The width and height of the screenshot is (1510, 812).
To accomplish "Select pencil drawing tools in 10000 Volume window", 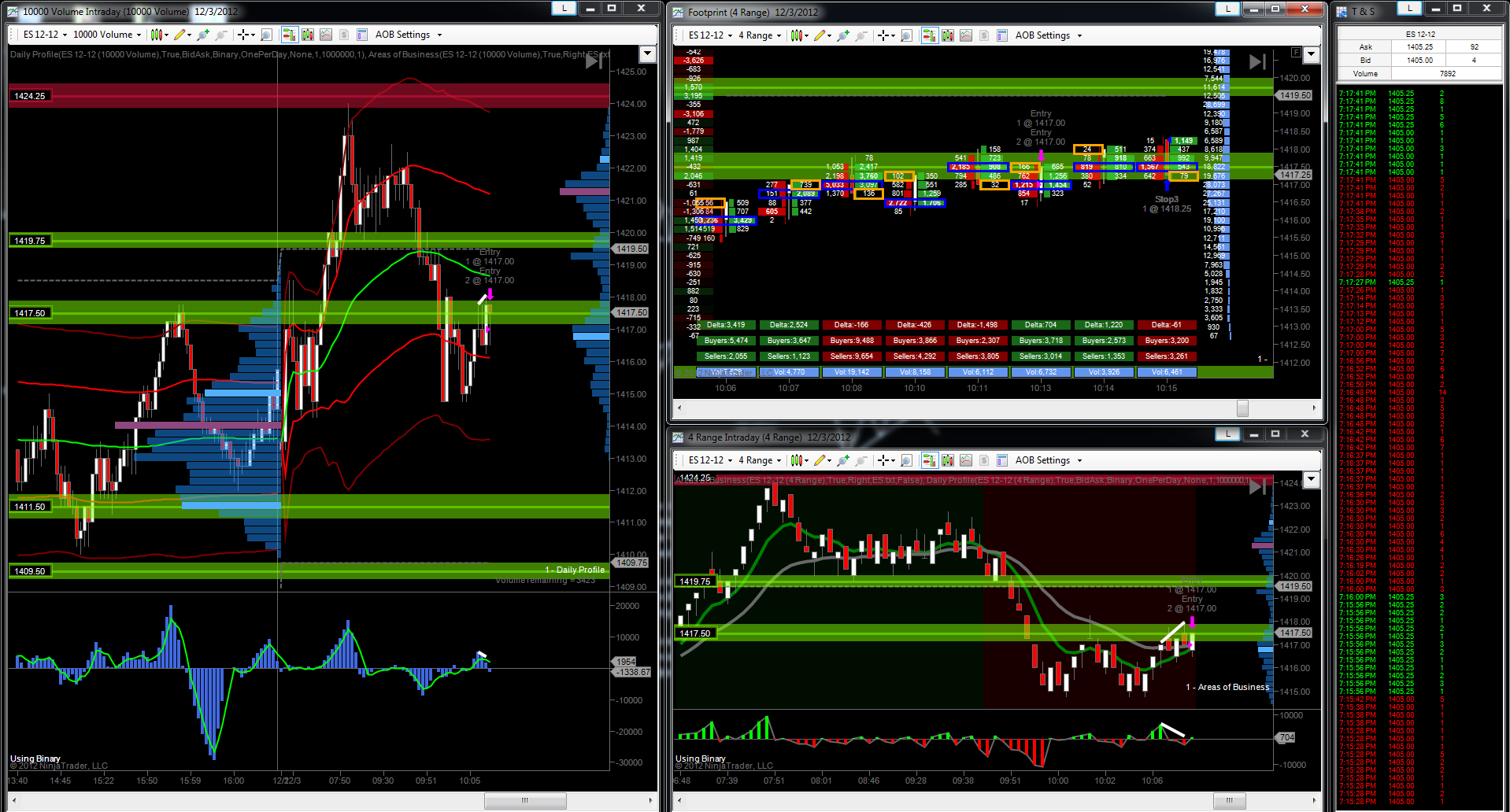I will coord(179,35).
